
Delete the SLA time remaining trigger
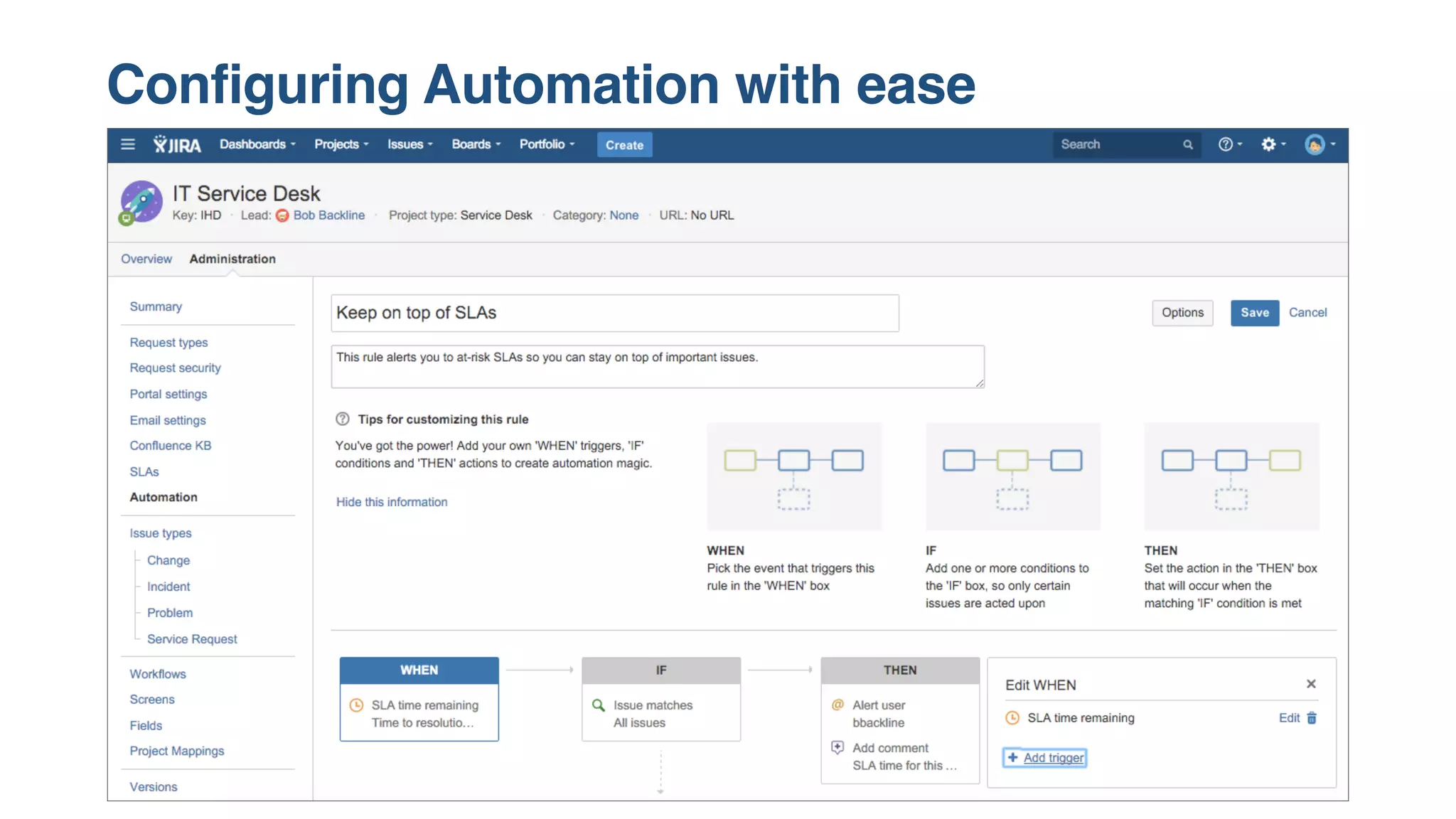[x=1312, y=718]
